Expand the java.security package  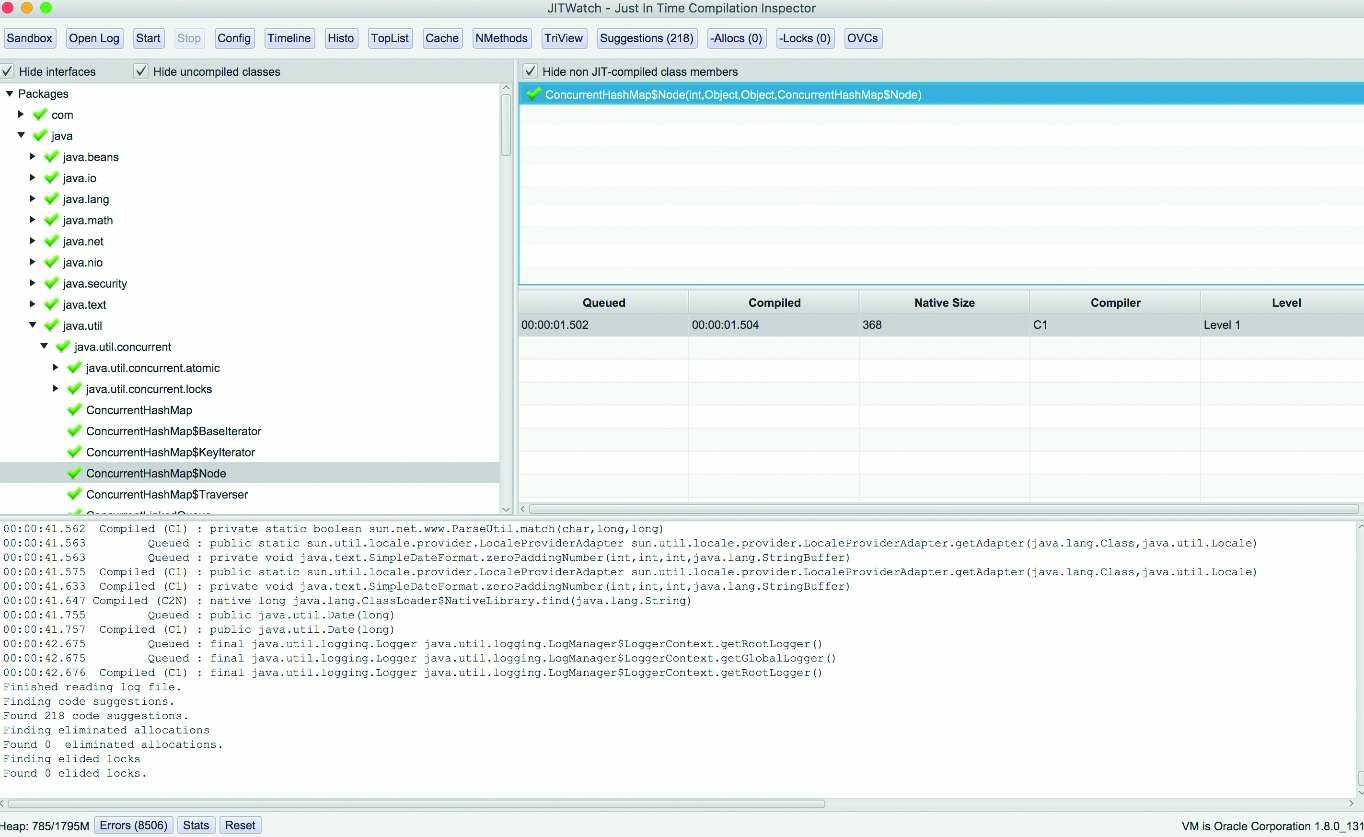tap(33, 283)
